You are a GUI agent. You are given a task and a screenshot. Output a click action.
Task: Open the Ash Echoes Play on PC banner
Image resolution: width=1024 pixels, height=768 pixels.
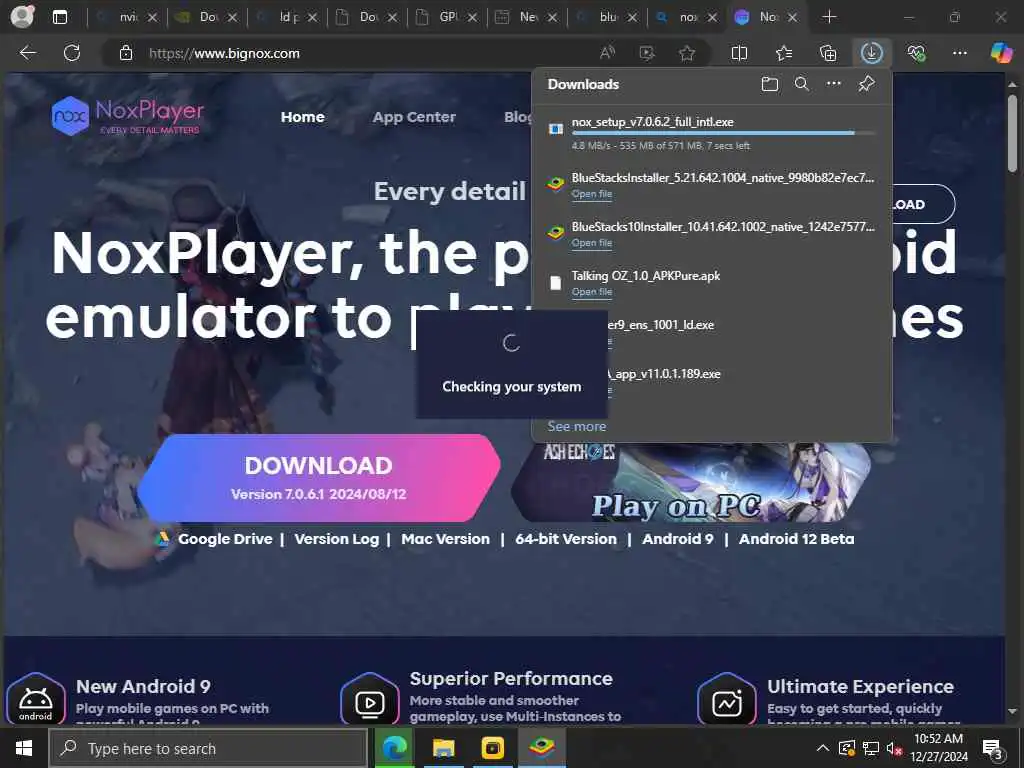691,482
